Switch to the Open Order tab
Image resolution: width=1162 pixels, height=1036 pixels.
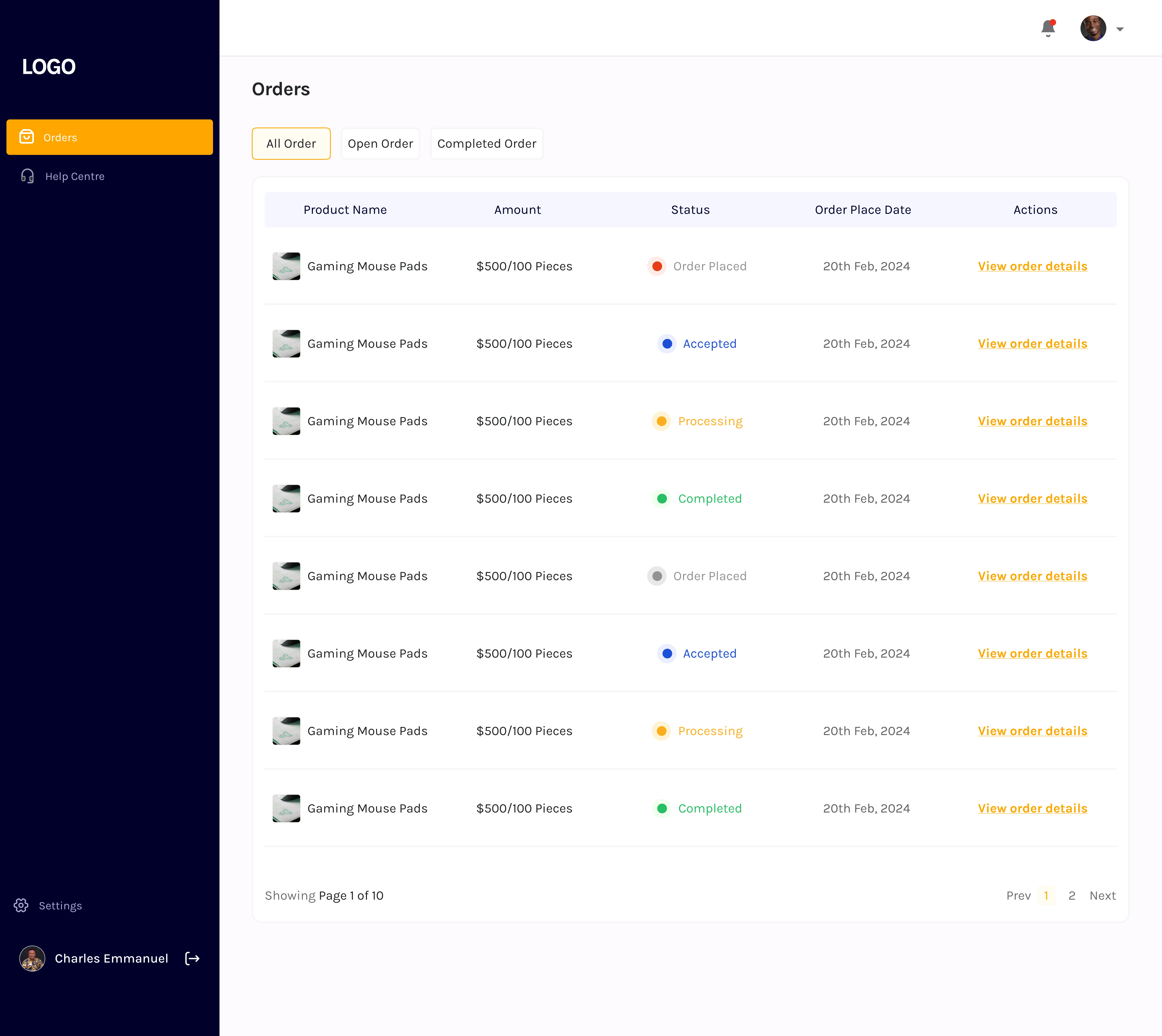tap(380, 143)
